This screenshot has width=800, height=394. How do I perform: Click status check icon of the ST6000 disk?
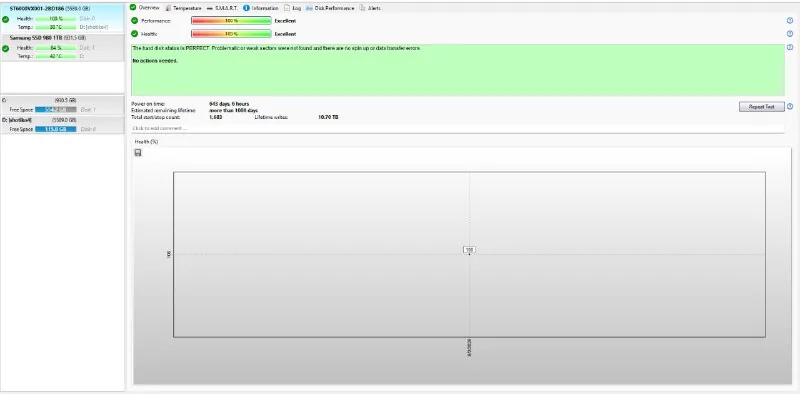[6, 19]
